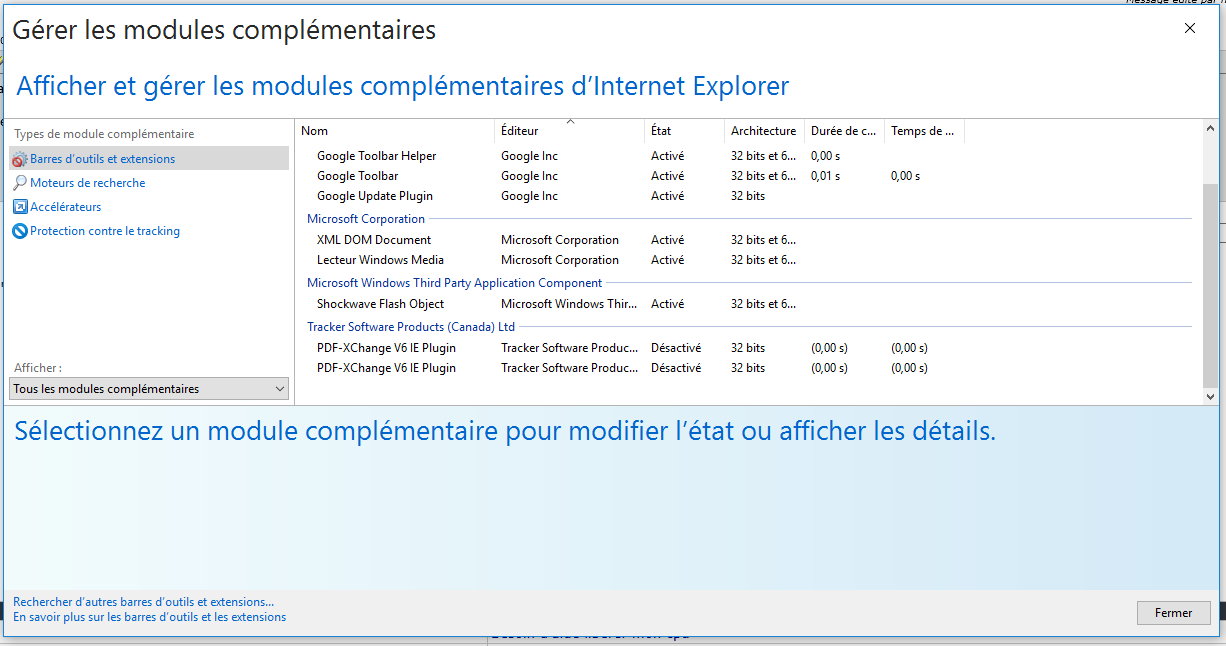Open the Afficher dropdown Tous les modules complémentaires
The image size is (1226, 646).
[149, 389]
